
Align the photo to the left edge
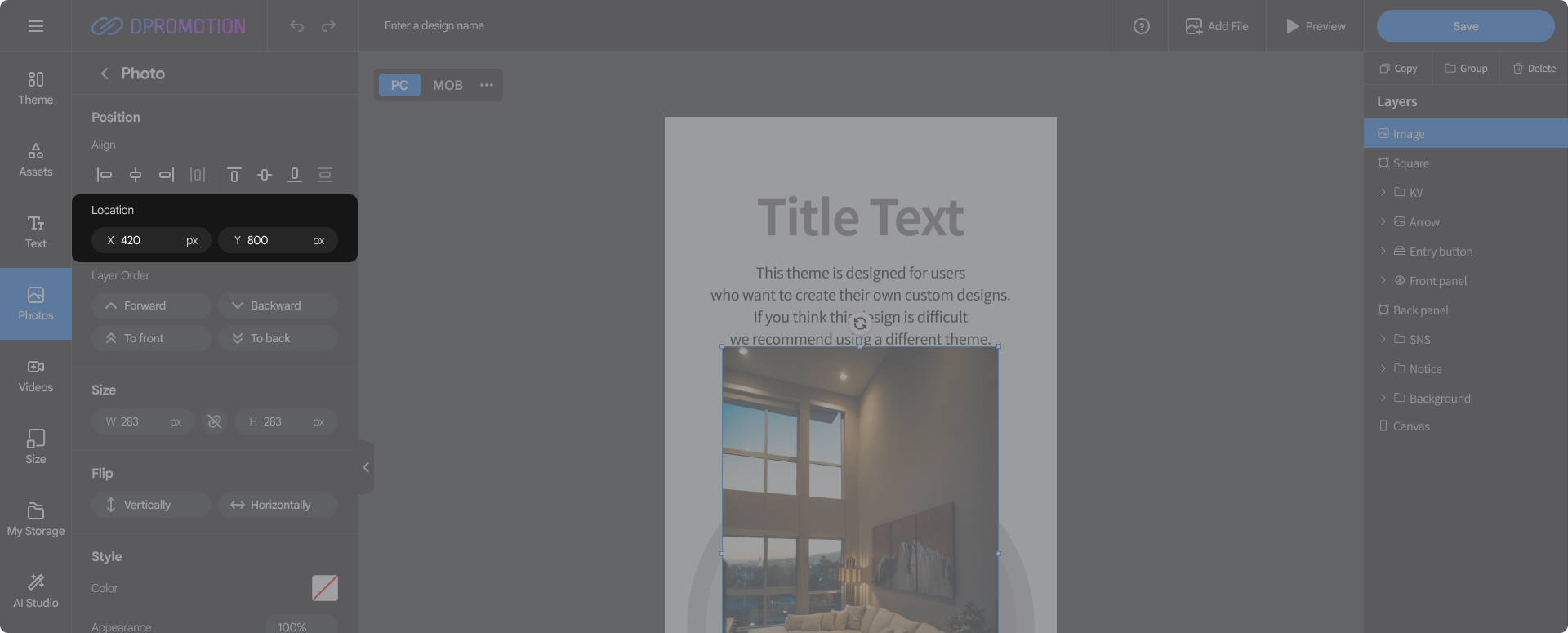click(105, 175)
